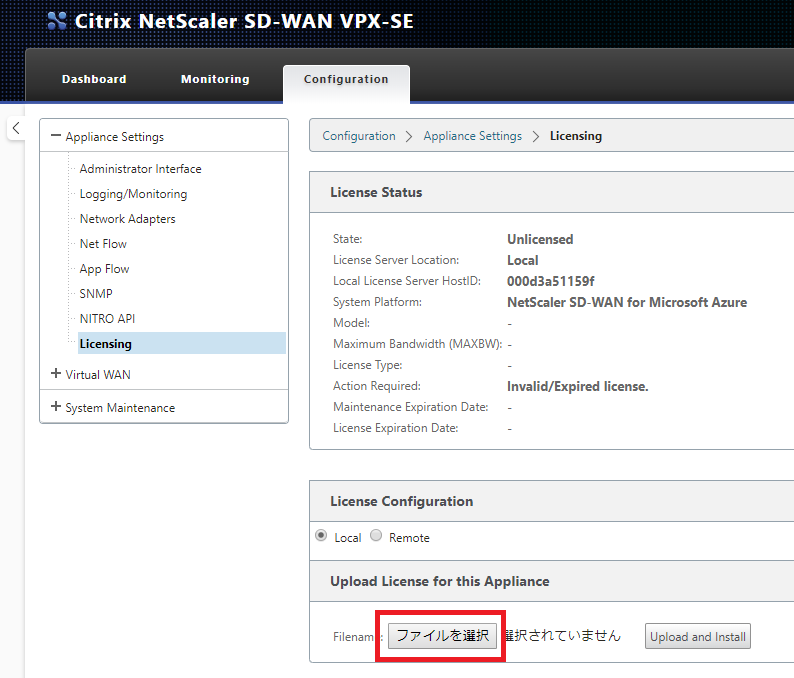Select the Remote license radio button
Image resolution: width=794 pixels, height=678 pixels.
(x=376, y=535)
